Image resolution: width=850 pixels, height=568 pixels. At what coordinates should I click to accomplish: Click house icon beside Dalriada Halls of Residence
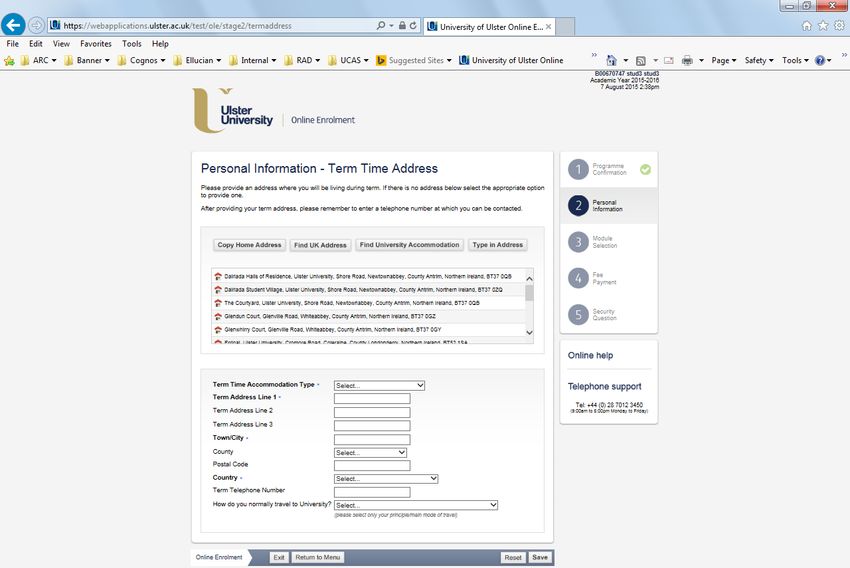point(218,276)
